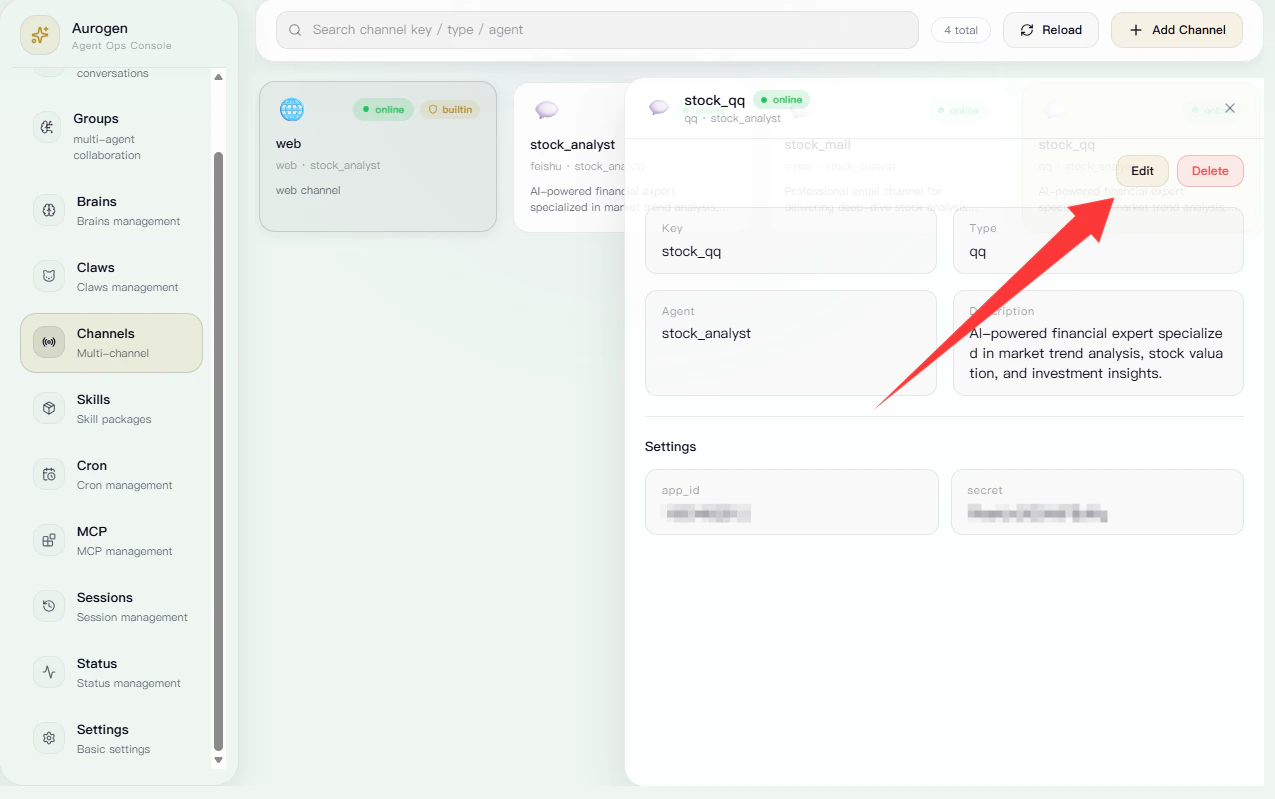
Task: Click the 4 total counter
Action: pos(961,30)
